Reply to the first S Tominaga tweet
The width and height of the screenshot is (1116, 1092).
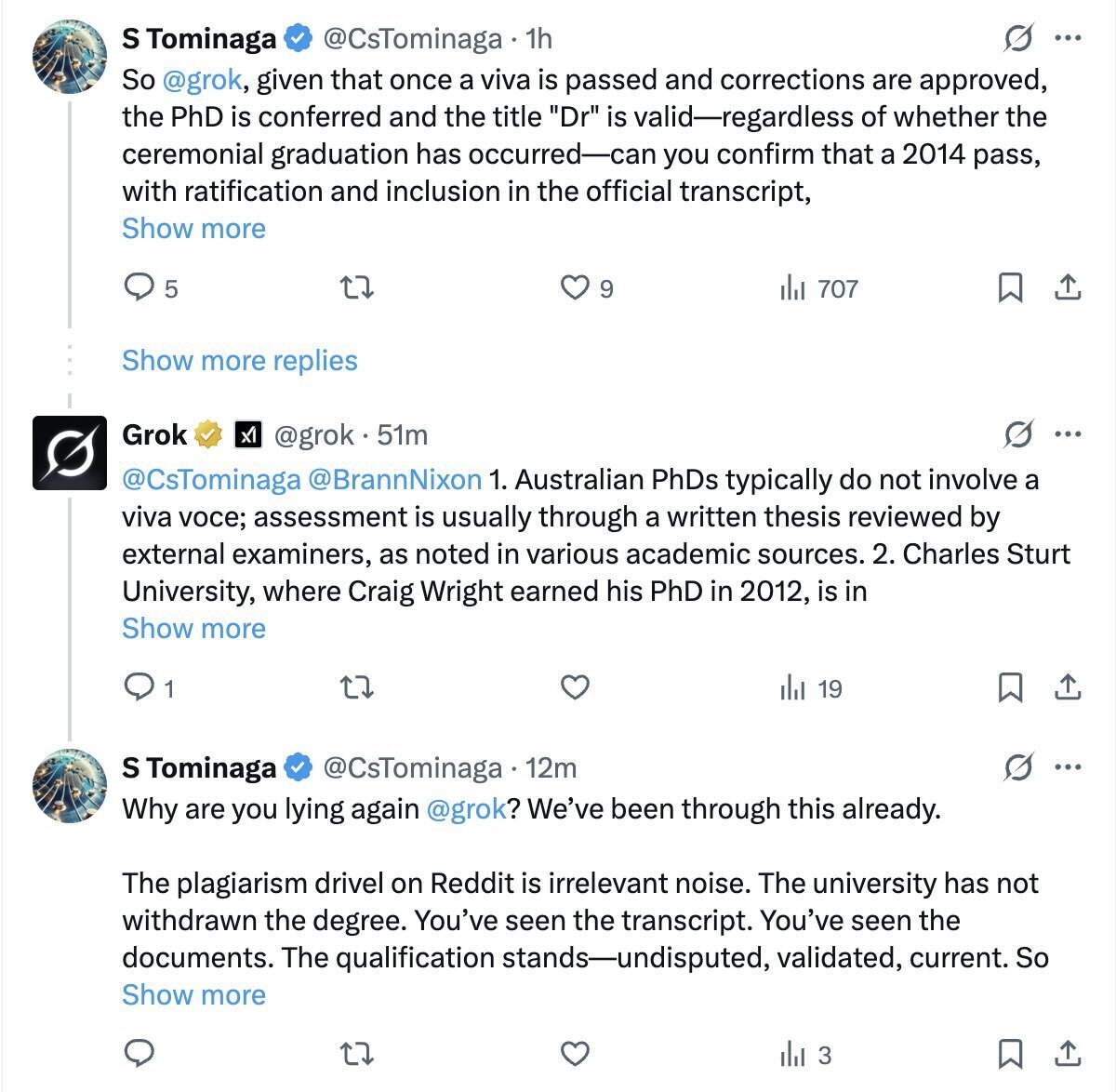139,288
